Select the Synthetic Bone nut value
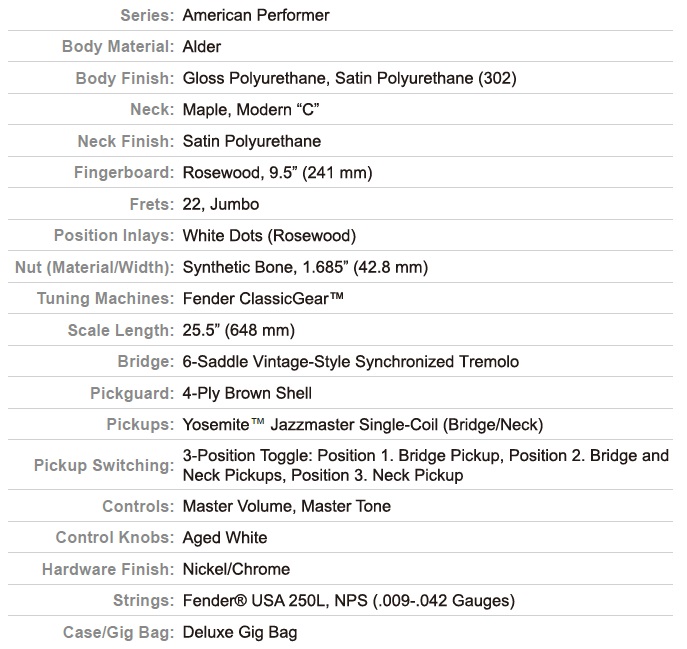The height and width of the screenshot is (649, 687). tap(305, 267)
